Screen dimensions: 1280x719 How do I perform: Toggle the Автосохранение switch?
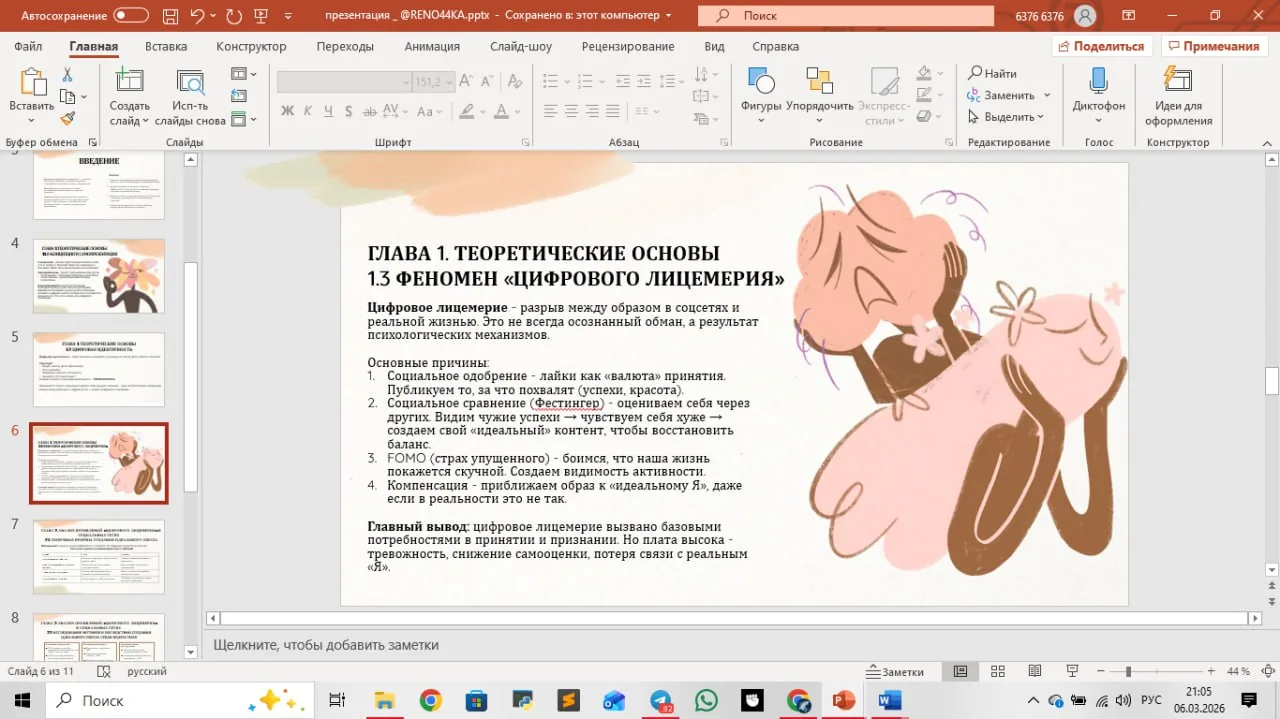[x=131, y=15]
